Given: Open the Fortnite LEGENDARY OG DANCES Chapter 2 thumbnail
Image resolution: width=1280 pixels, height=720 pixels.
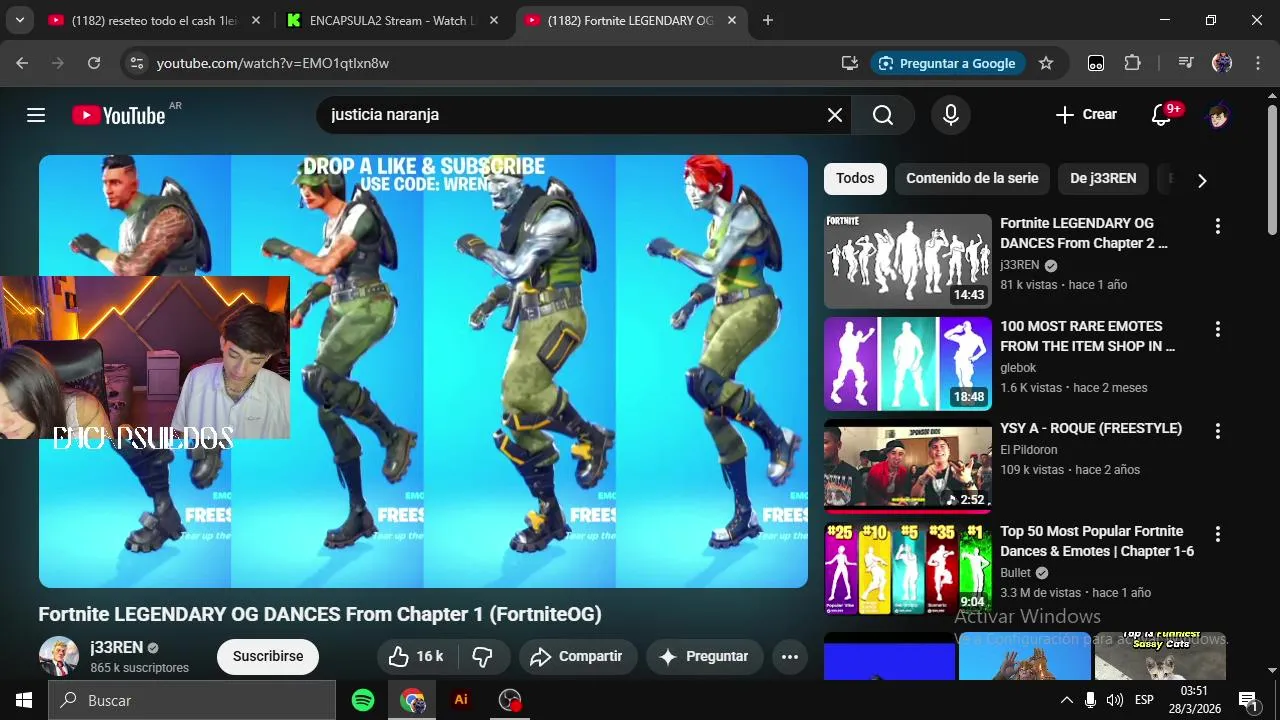Looking at the screenshot, I should 908,261.
